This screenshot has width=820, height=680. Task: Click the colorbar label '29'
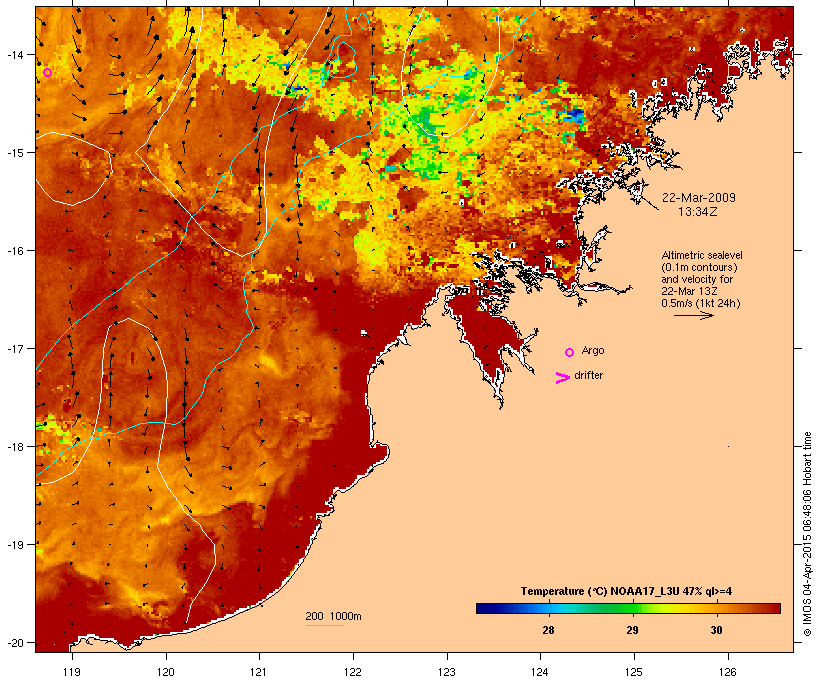click(x=632, y=630)
